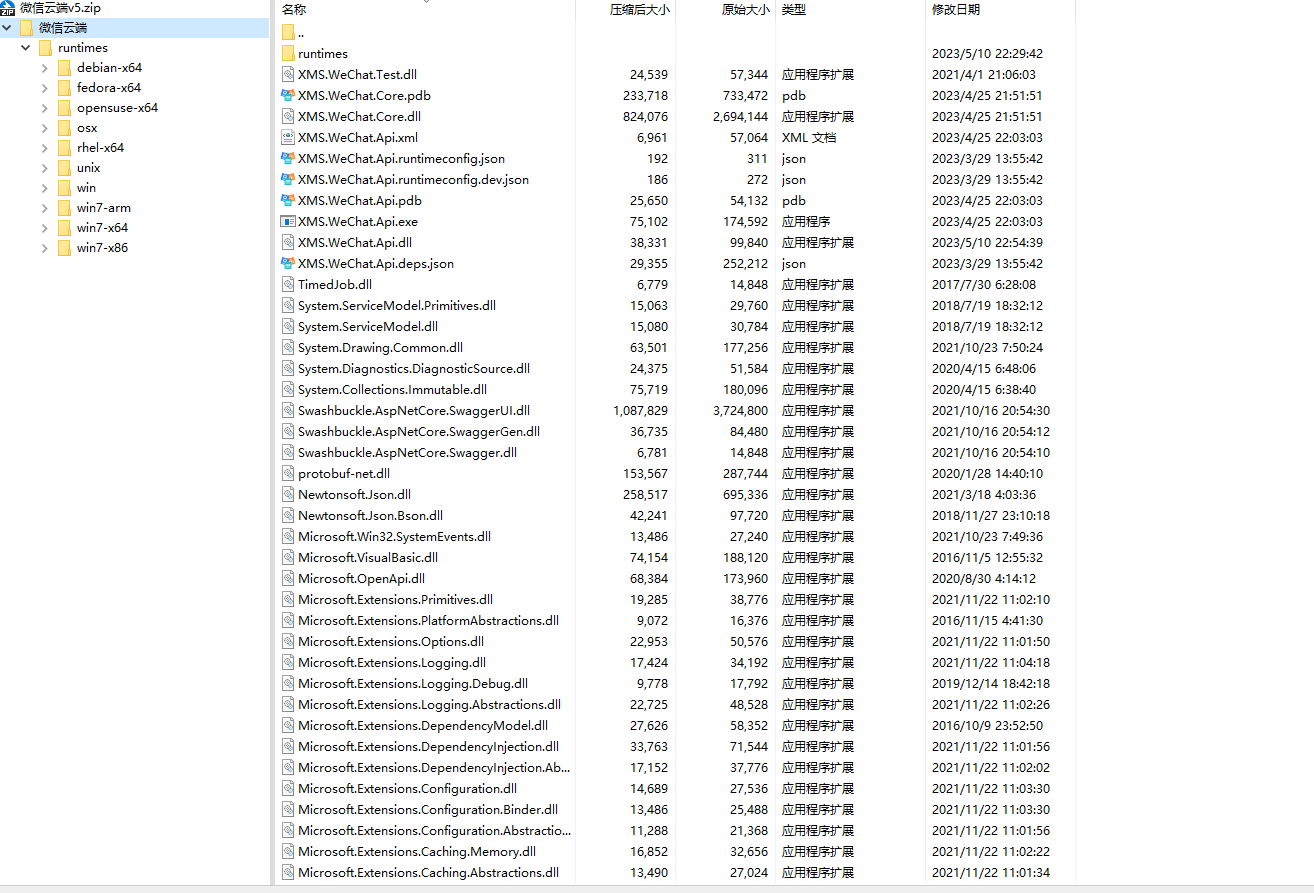Click the Microsoft.OpenApi.dll file icon
Image resolution: width=1314 pixels, height=893 pixels.
288,579
